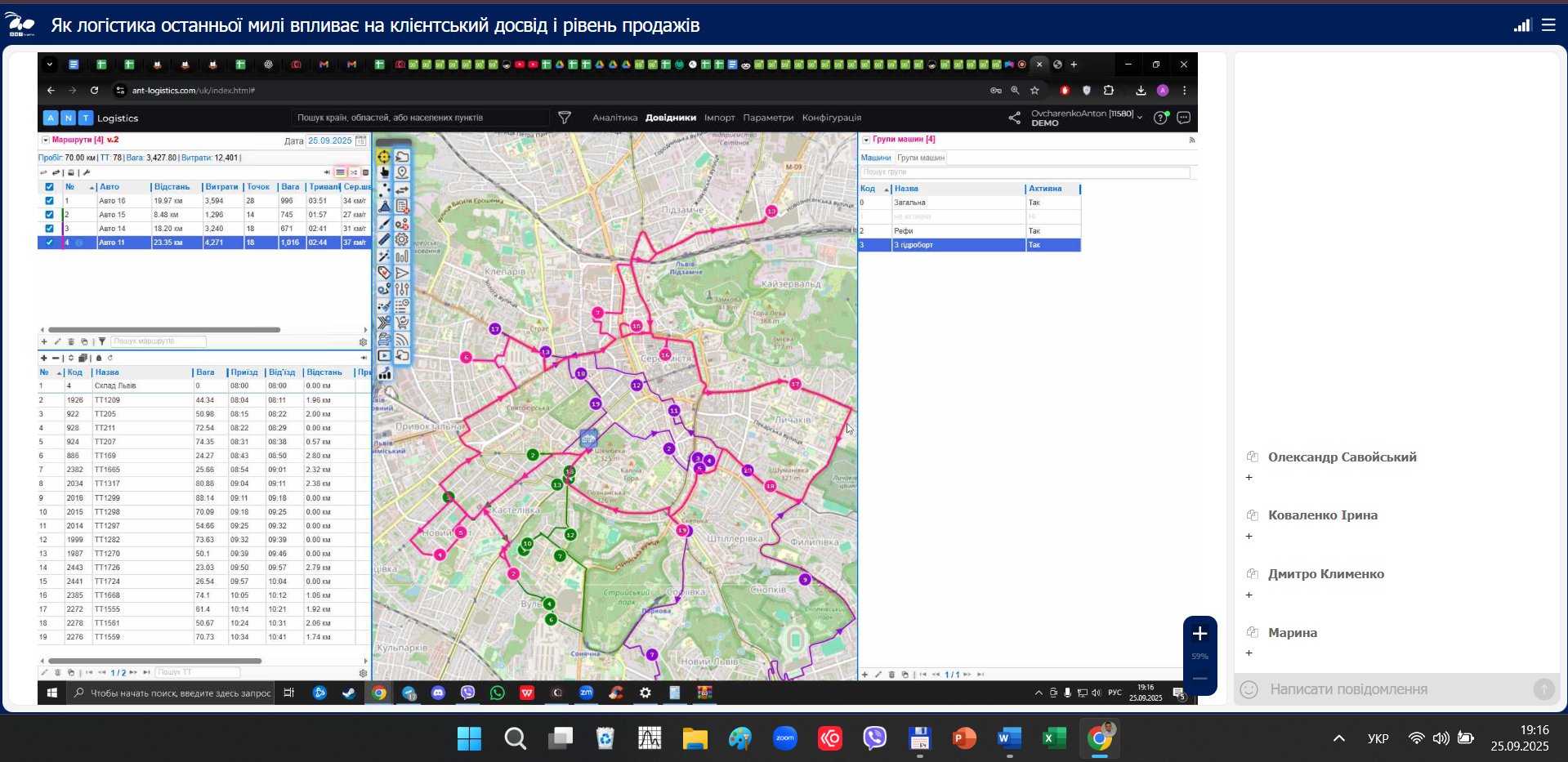
Task: Click the share icon in Logistics header
Action: pos(1014,118)
